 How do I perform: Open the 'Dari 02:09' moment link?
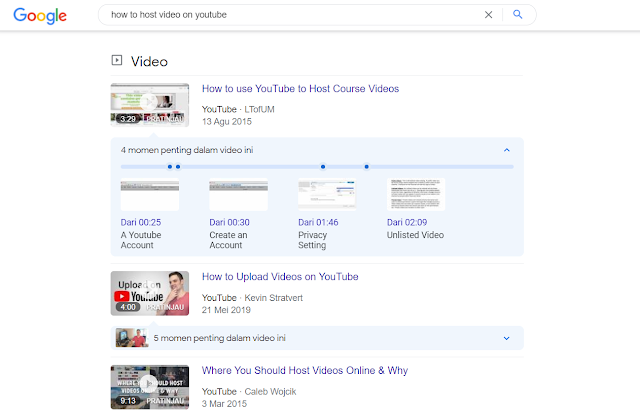tap(407, 223)
